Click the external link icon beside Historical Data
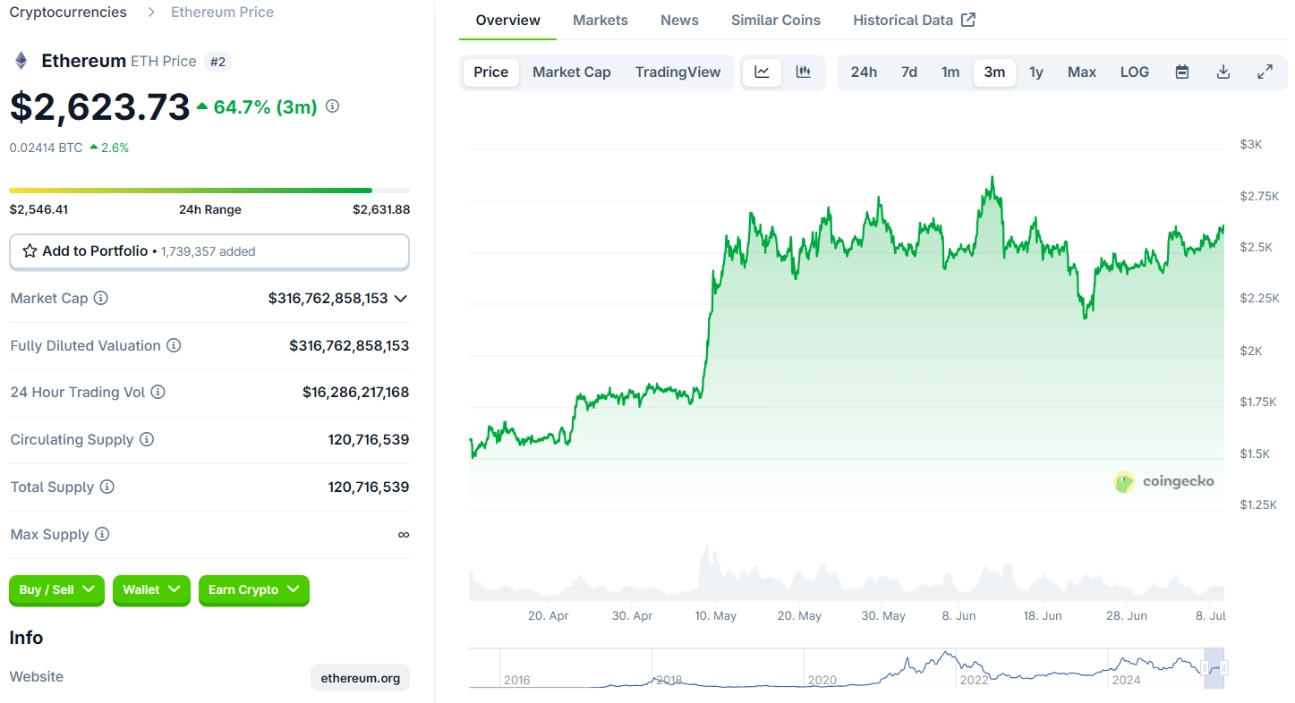 point(968,20)
